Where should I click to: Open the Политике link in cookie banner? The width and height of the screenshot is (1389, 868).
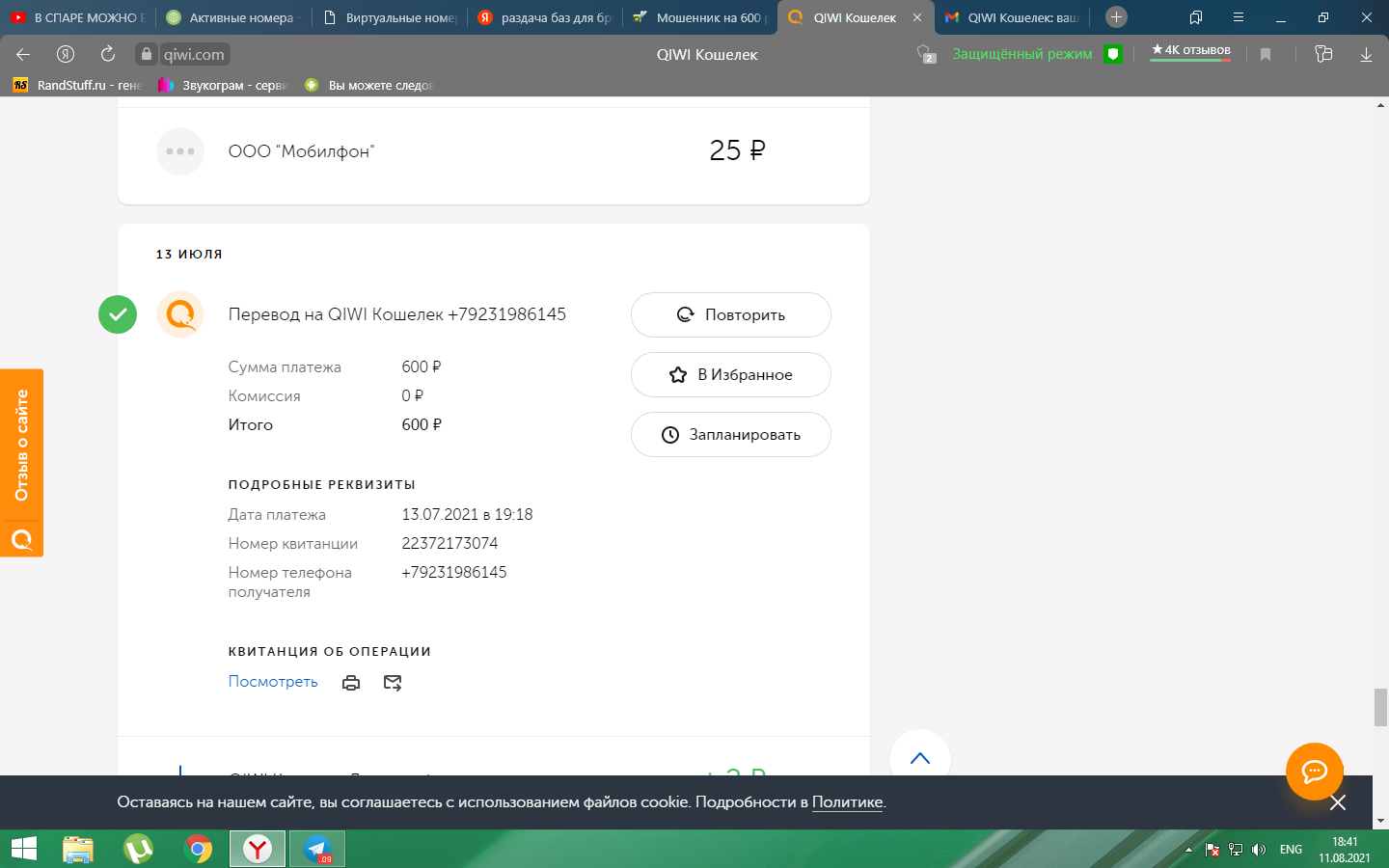tap(847, 802)
